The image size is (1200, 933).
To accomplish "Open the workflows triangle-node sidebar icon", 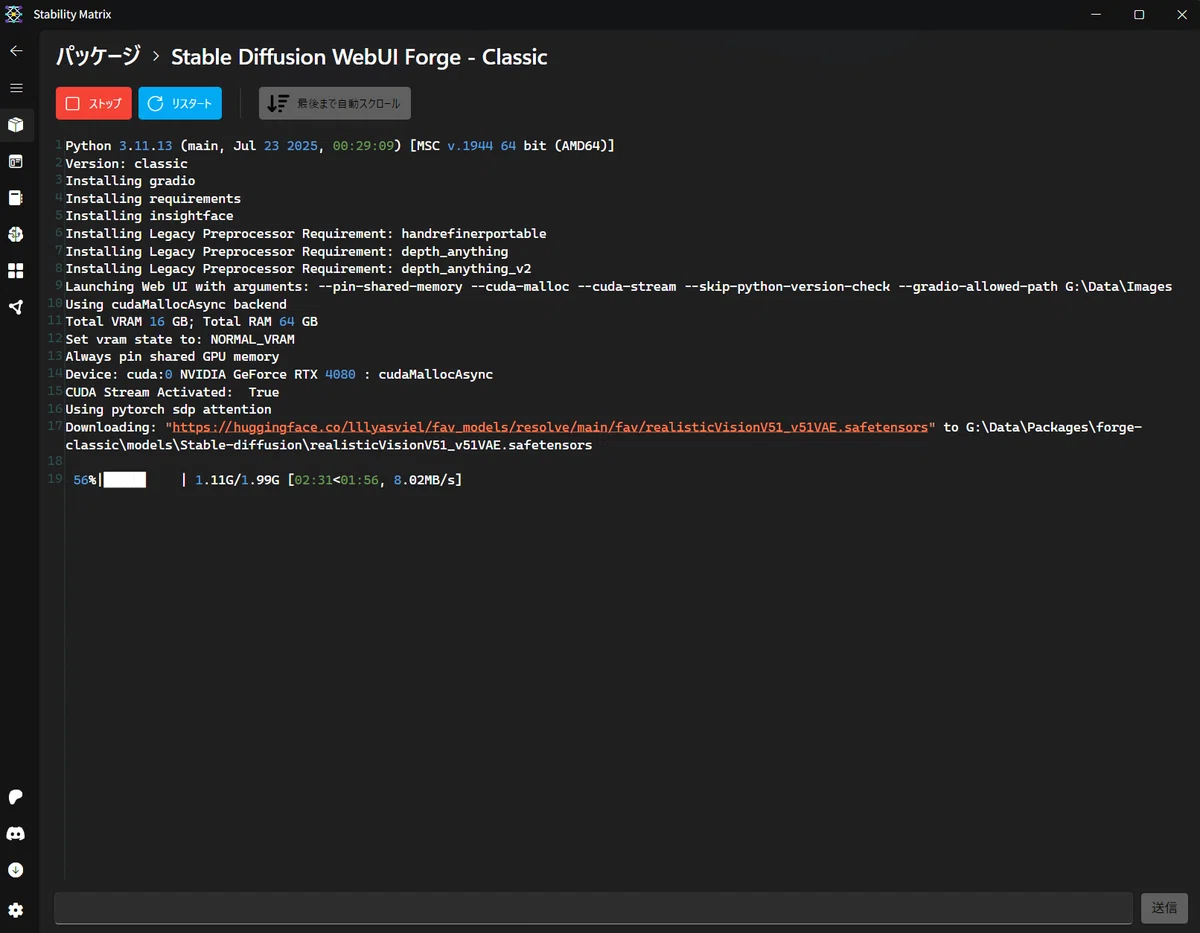I will coord(16,307).
